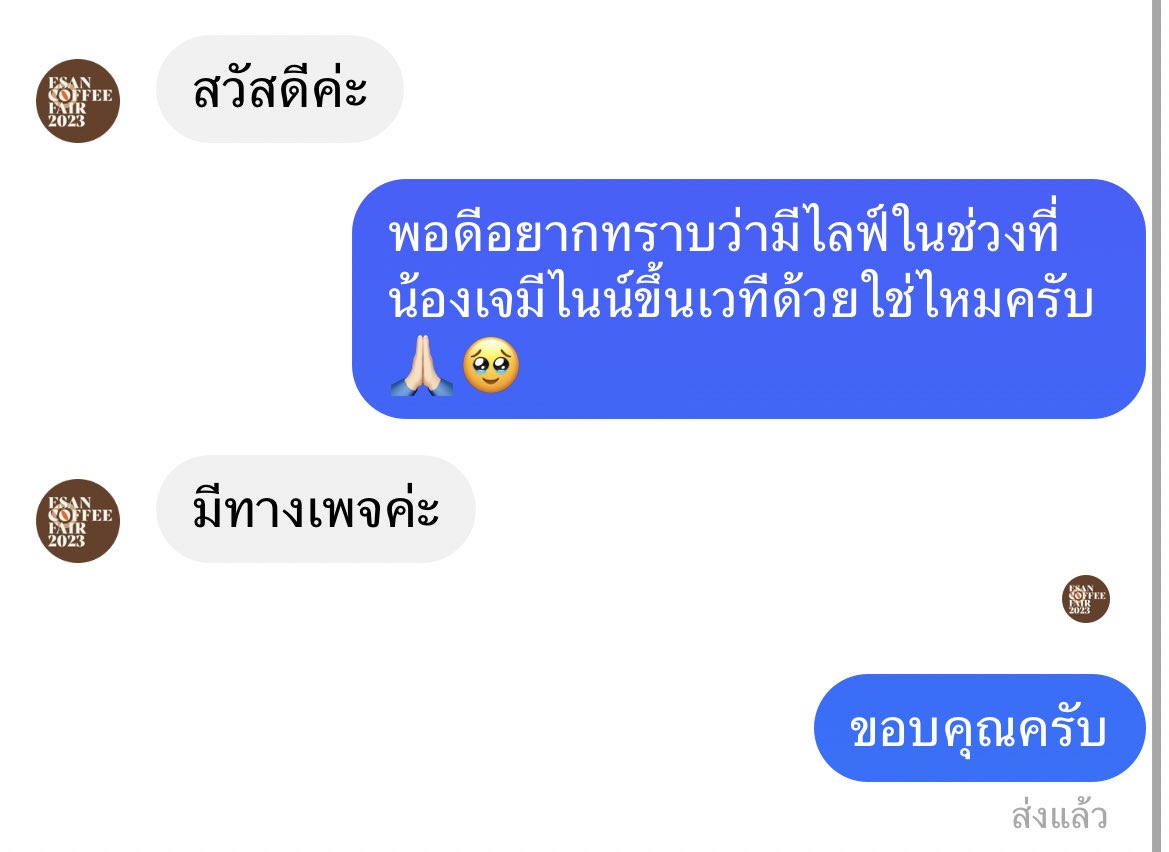Click the pleading face emoji
The width and height of the screenshot is (1169, 852).
coord(491,365)
